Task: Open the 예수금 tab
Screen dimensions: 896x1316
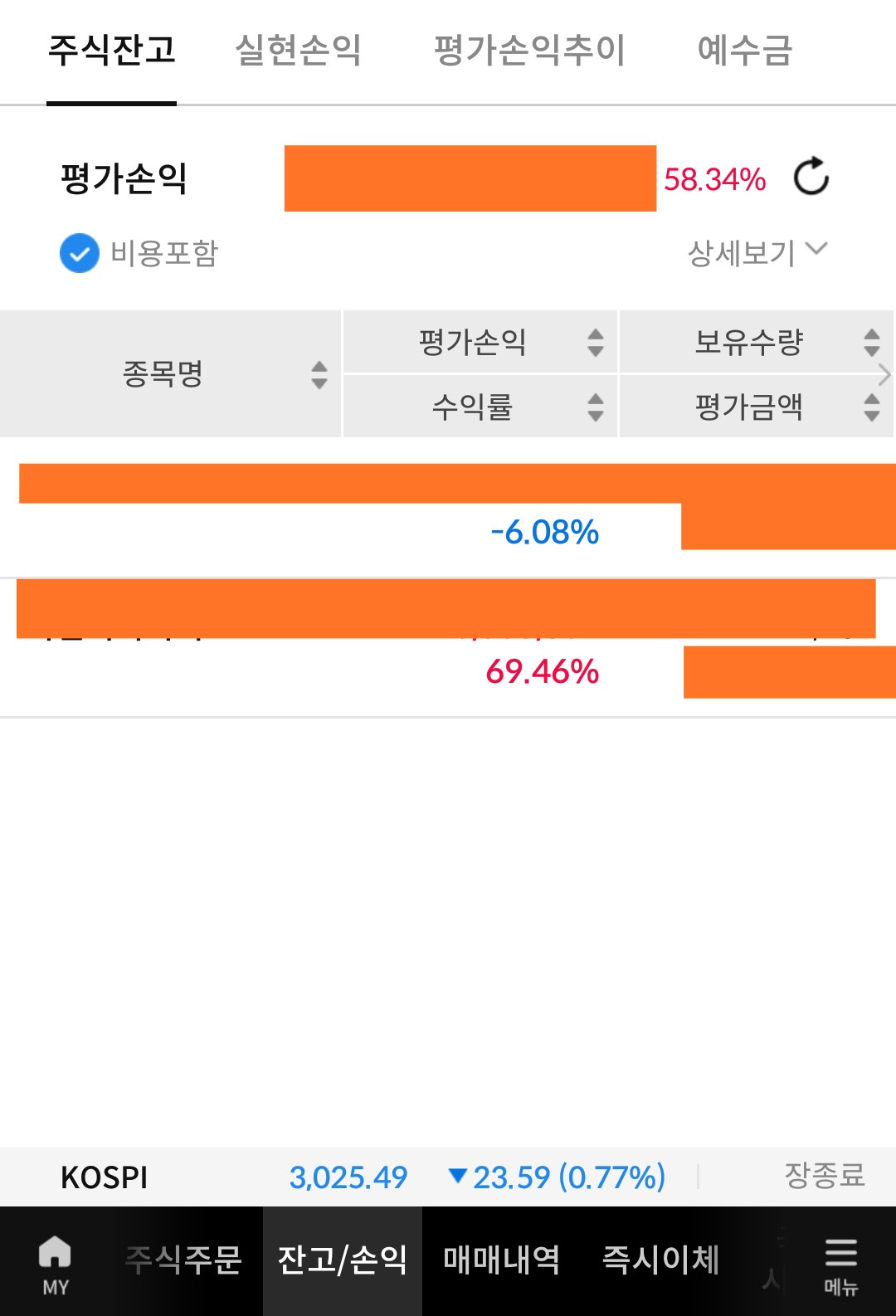Action: [745, 50]
